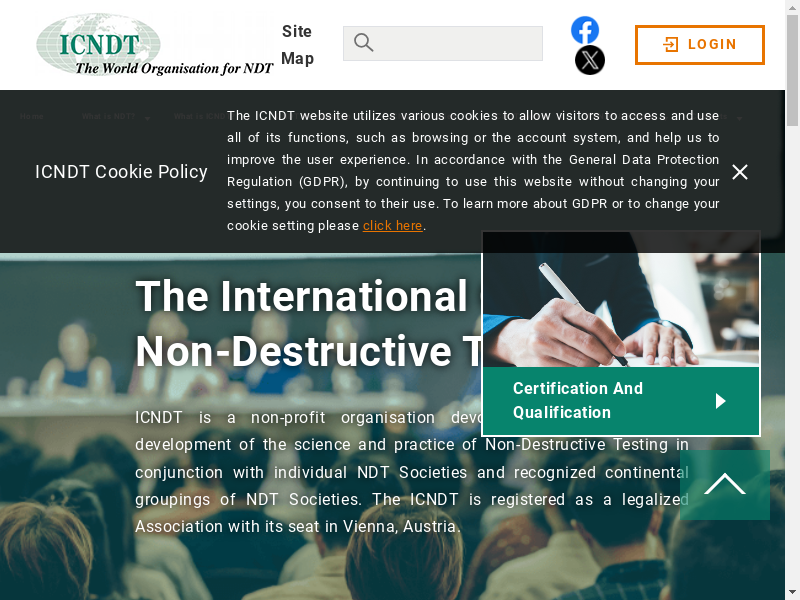Dismiss the cookie policy banner with X

point(740,172)
